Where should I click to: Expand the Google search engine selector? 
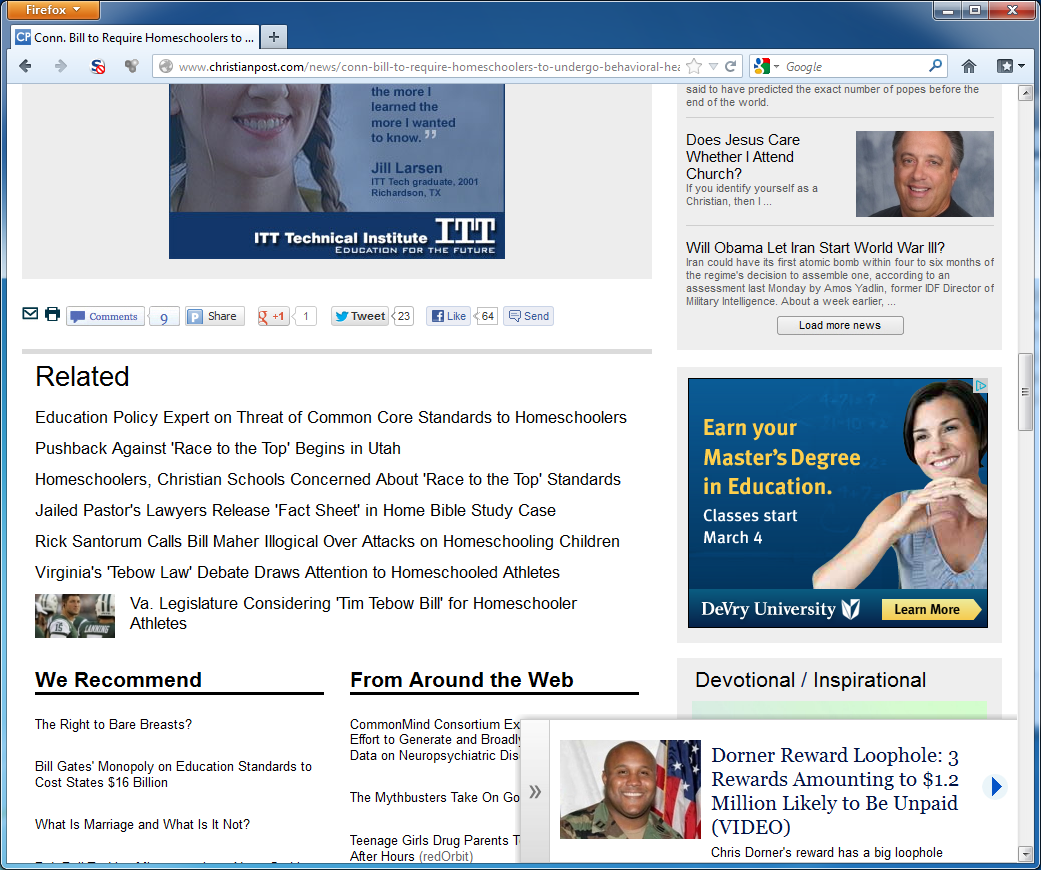coord(767,66)
